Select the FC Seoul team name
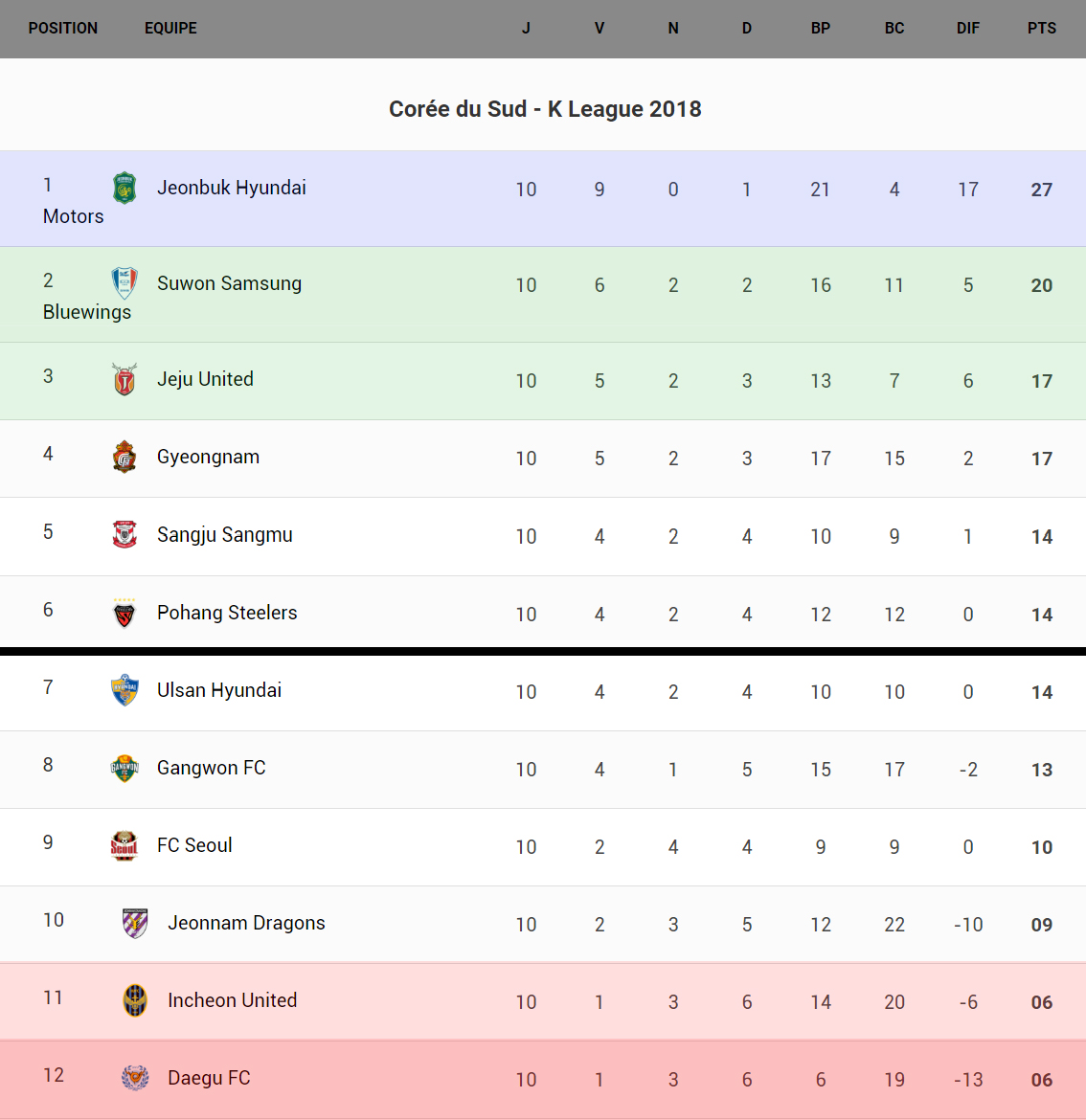Image resolution: width=1086 pixels, height=1120 pixels. coord(194,845)
